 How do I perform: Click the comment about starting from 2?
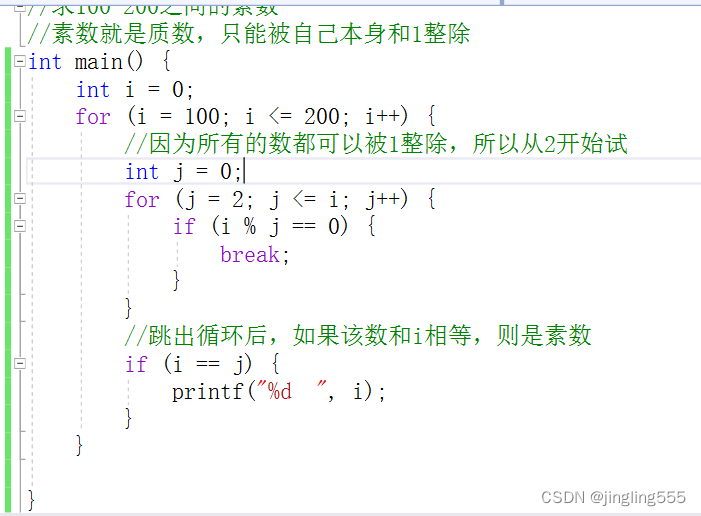[376, 144]
